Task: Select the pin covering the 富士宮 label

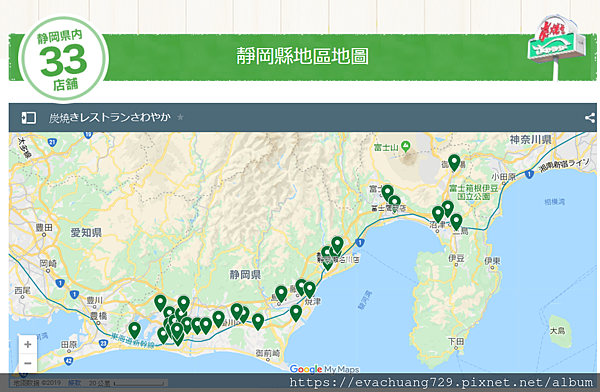Action: [387, 192]
